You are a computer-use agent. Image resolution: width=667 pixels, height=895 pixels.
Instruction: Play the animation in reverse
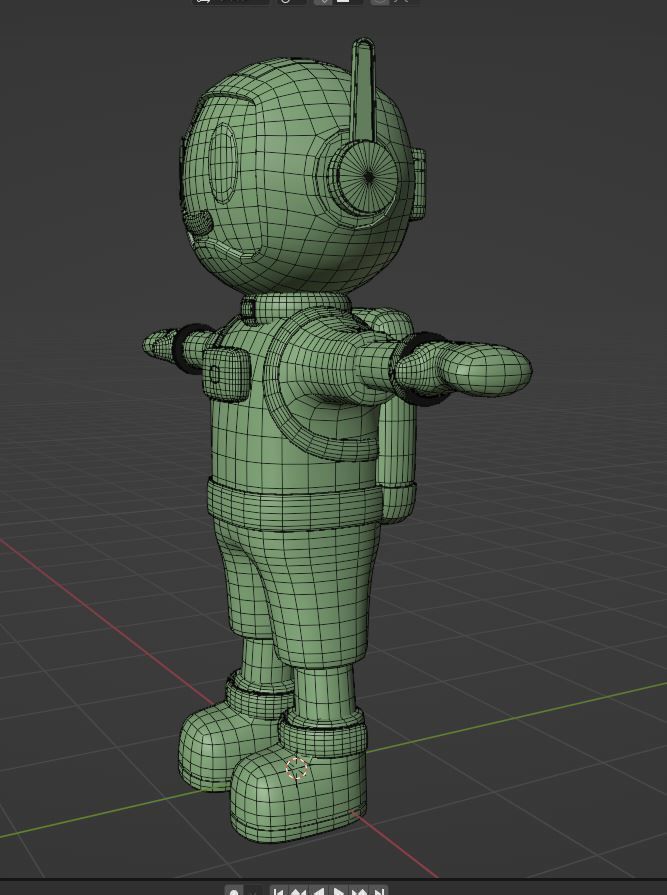(318, 891)
